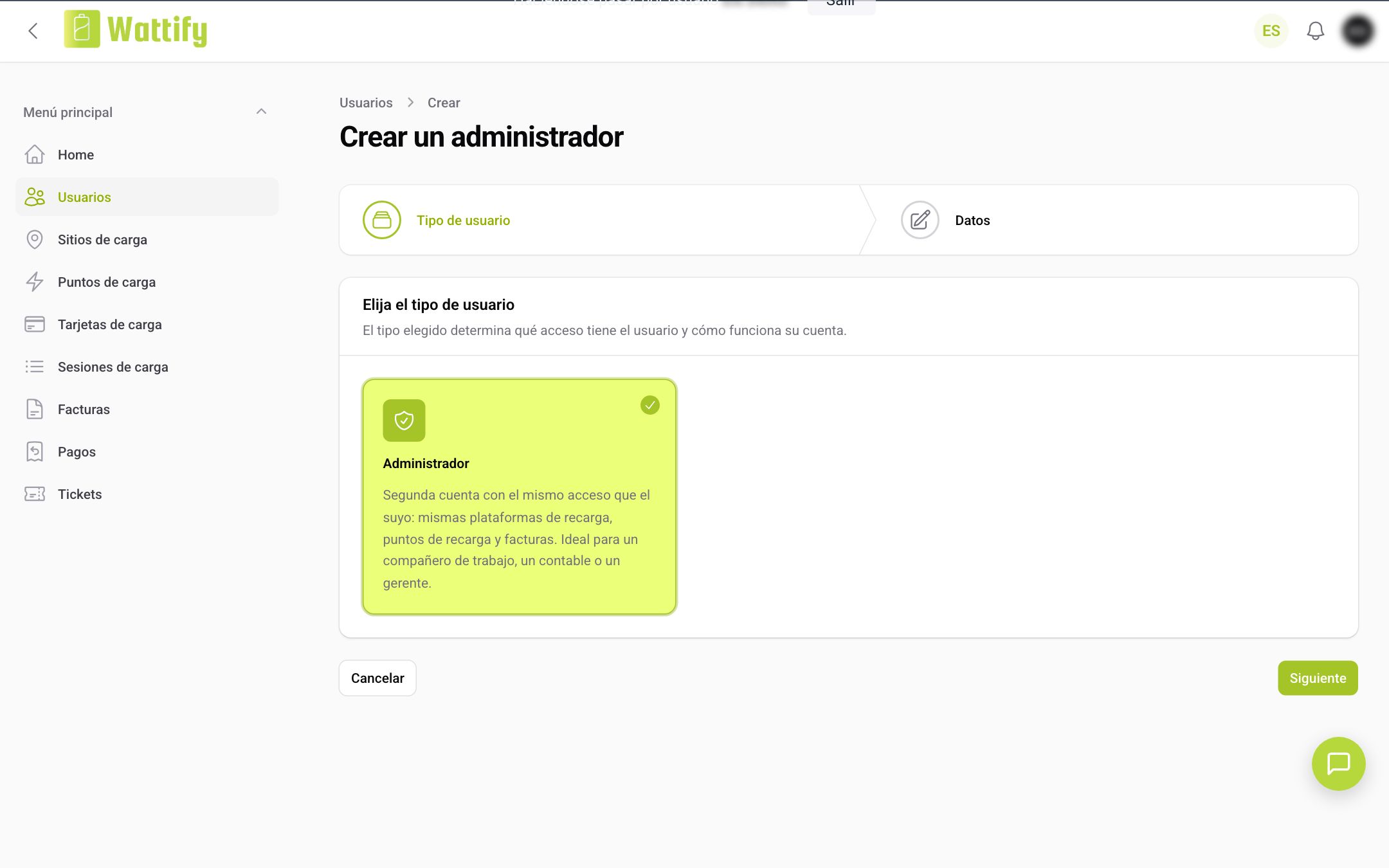Click the Elija el tipo de usuario heading
Image resolution: width=1389 pixels, height=868 pixels.
click(439, 305)
